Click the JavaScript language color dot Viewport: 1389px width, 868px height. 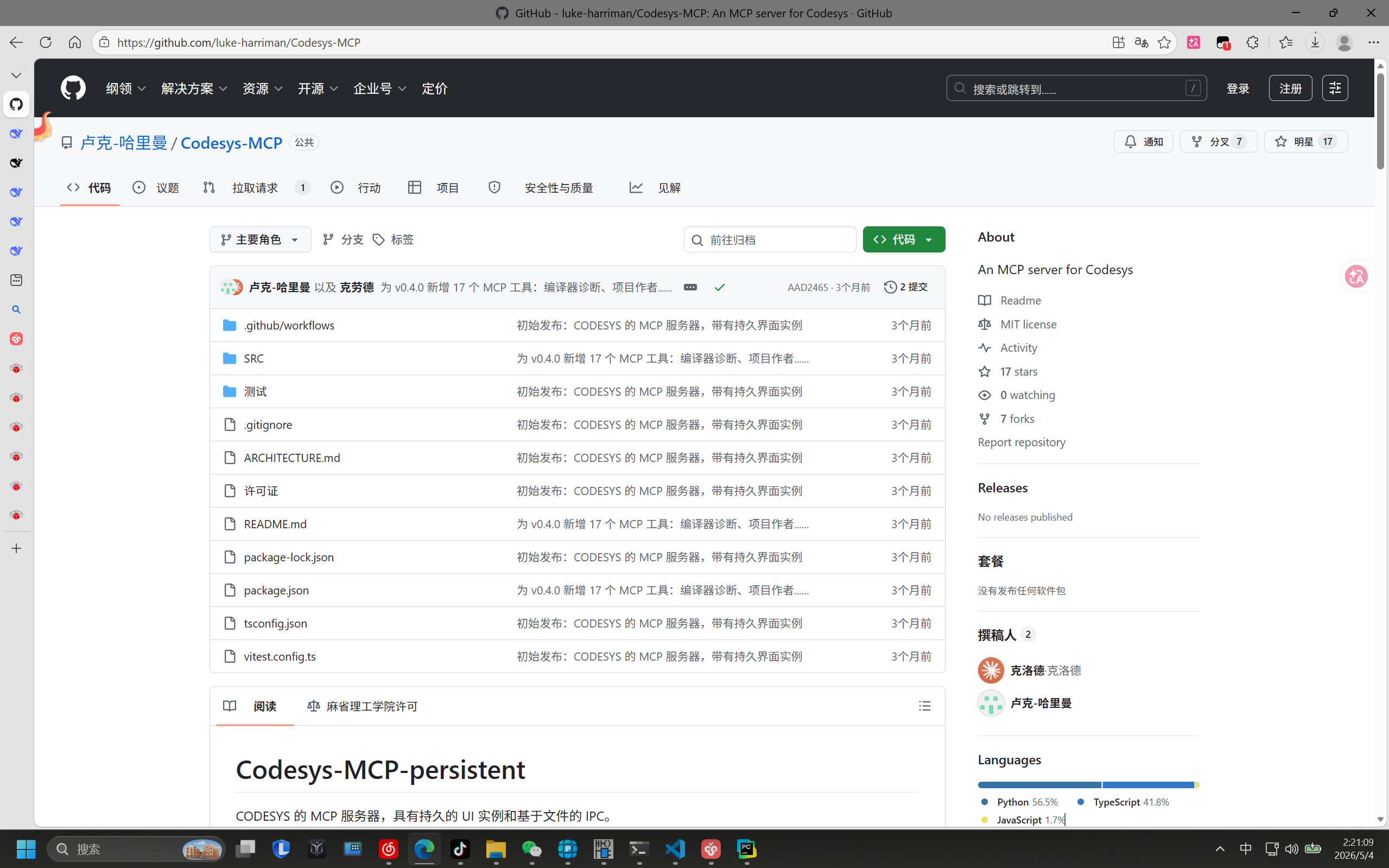pyautogui.click(x=985, y=820)
